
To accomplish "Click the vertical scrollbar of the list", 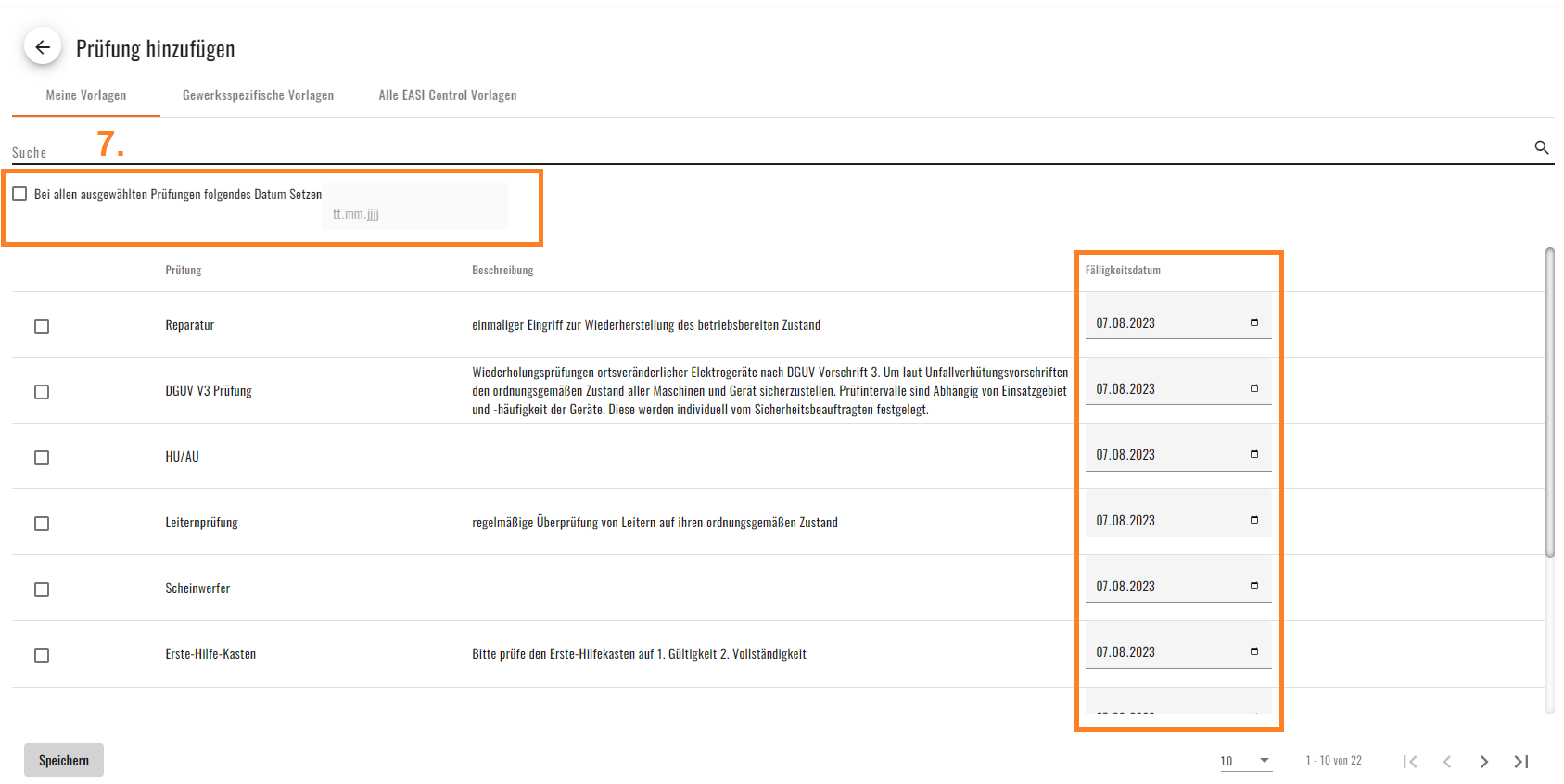I will [1549, 402].
